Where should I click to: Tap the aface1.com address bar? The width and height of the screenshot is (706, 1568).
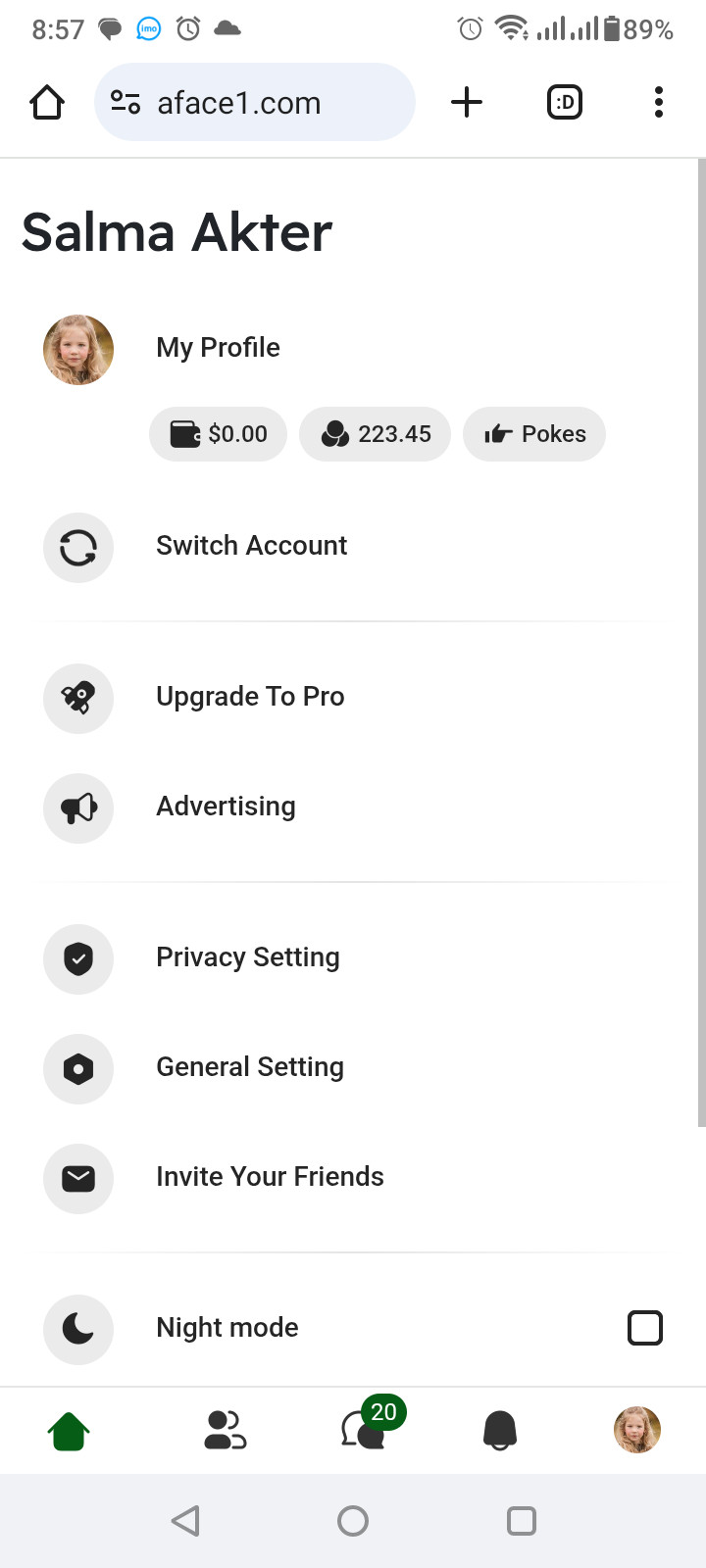tap(255, 102)
